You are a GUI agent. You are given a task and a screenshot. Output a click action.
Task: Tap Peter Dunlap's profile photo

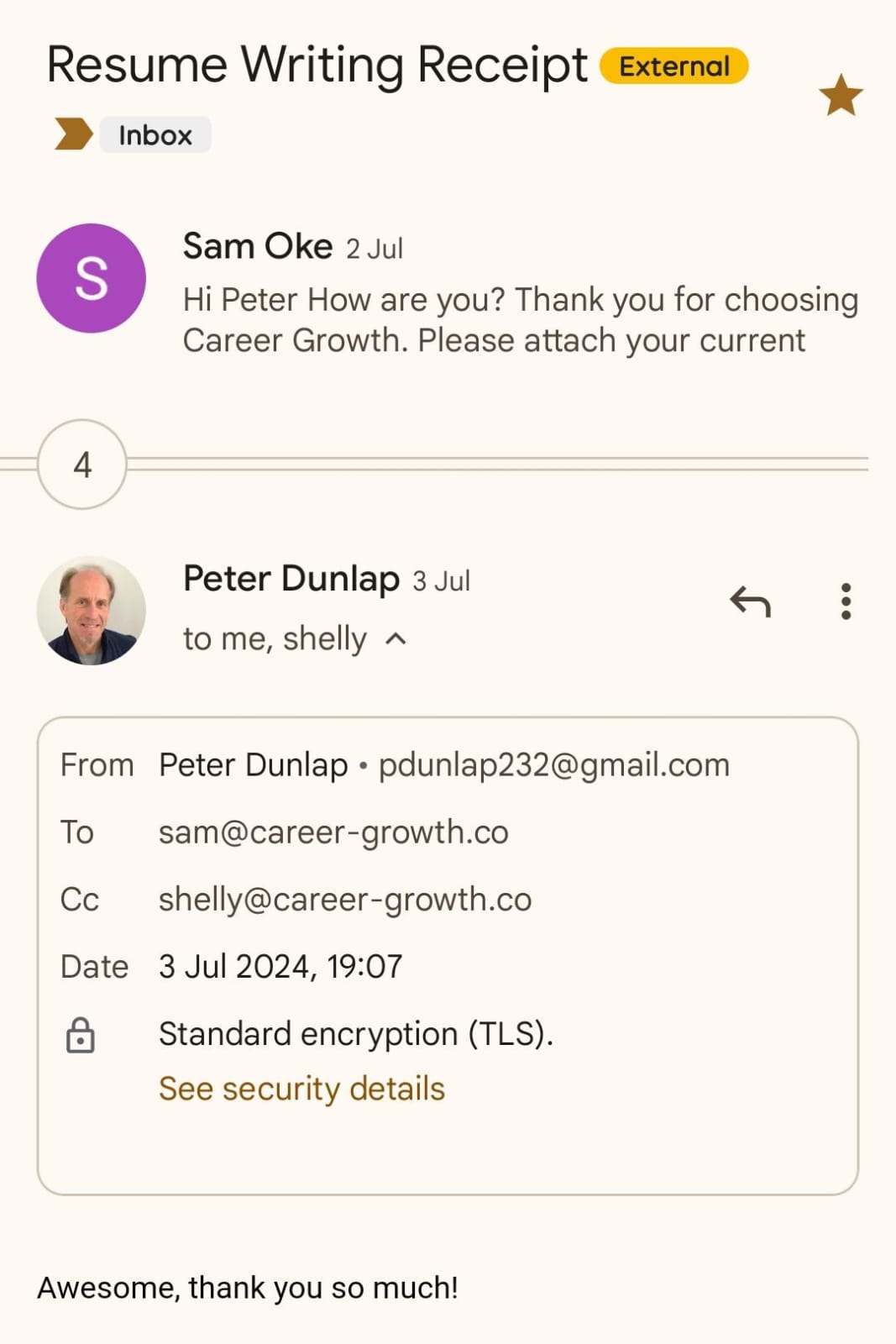(x=91, y=610)
